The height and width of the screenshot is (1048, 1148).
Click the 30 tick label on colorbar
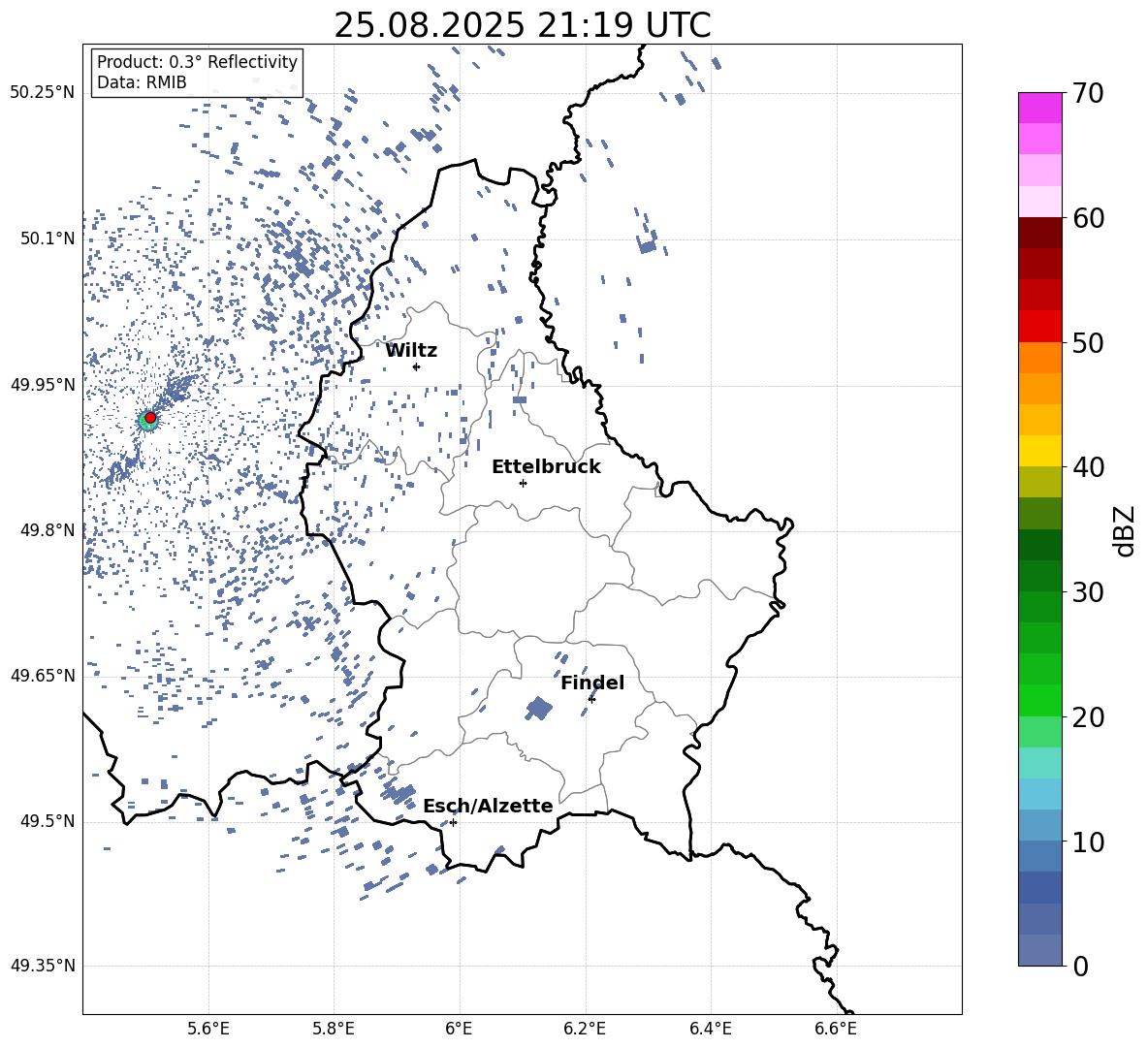tap(1088, 592)
